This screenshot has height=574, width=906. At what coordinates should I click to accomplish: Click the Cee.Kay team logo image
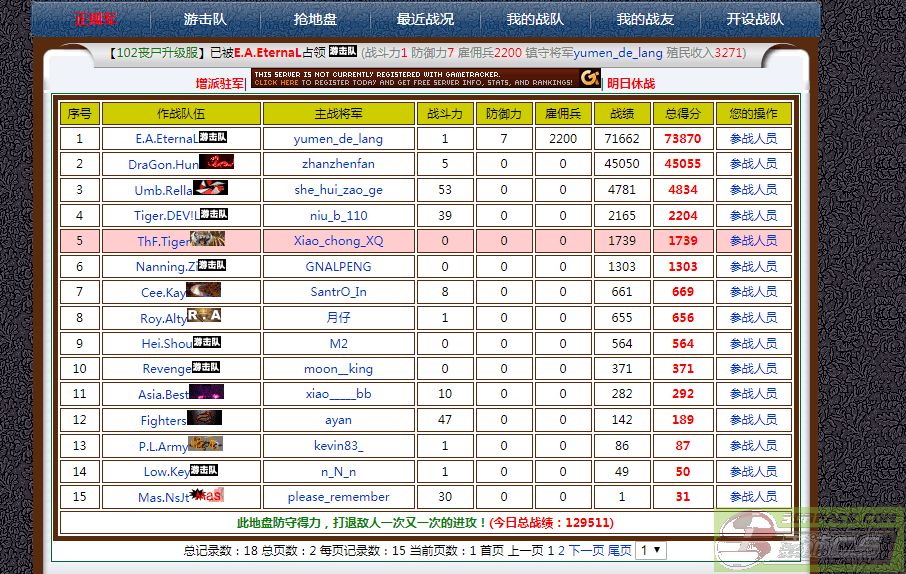203,291
